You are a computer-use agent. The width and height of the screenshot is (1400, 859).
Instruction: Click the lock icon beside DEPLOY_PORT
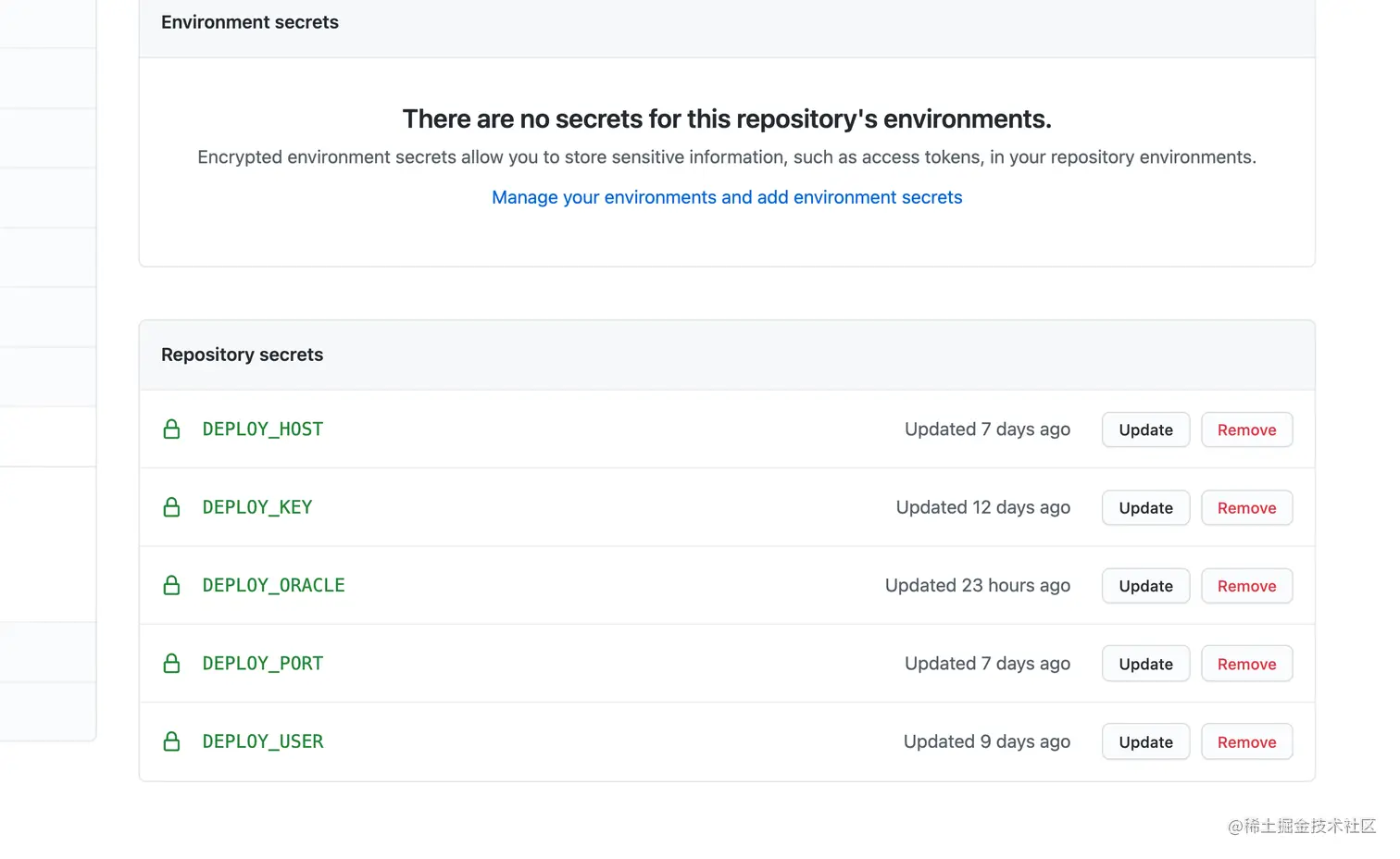(x=171, y=663)
